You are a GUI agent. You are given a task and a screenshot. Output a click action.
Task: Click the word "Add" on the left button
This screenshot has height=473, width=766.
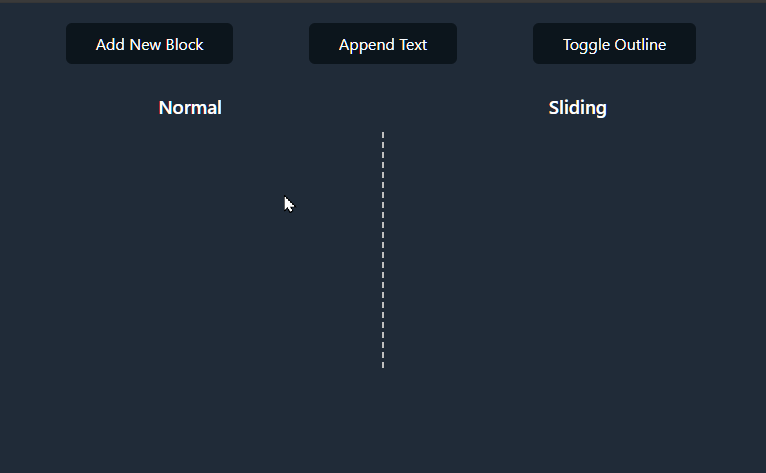(x=110, y=44)
